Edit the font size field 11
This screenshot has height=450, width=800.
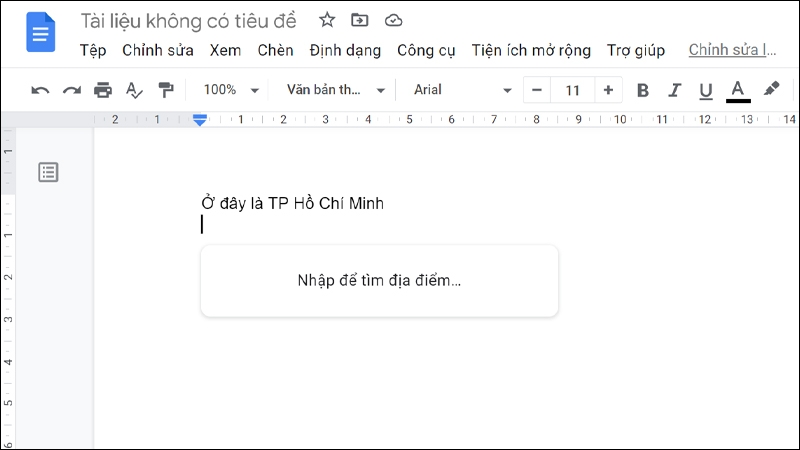tap(572, 90)
